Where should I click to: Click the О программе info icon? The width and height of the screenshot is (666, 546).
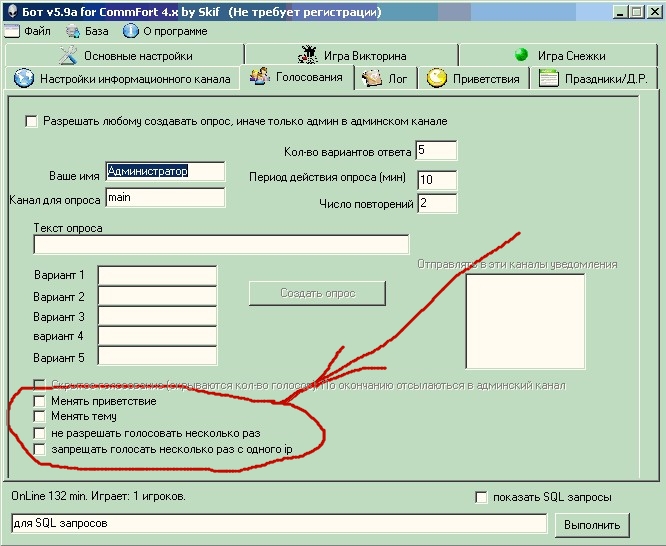tap(131, 31)
